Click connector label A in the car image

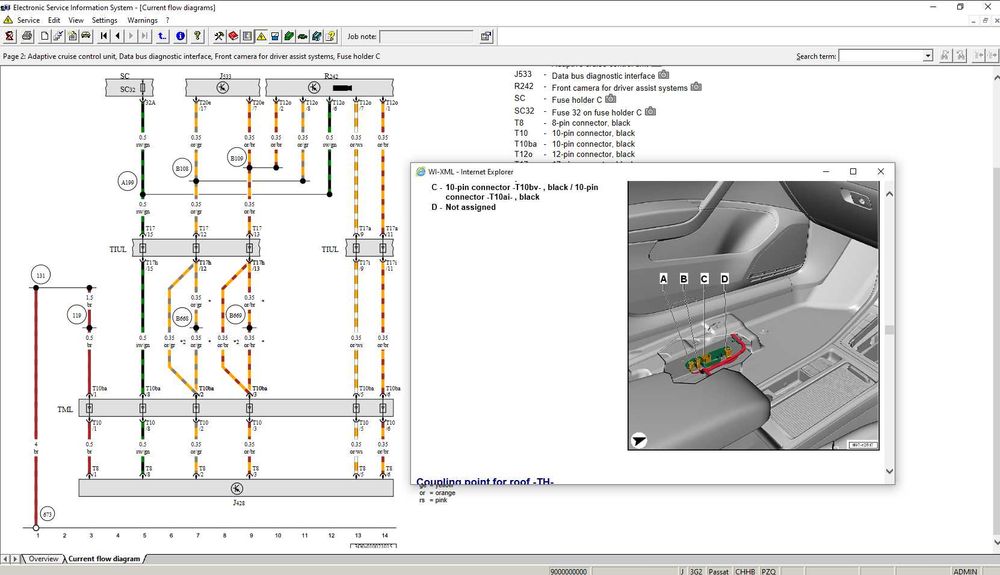pyautogui.click(x=663, y=279)
